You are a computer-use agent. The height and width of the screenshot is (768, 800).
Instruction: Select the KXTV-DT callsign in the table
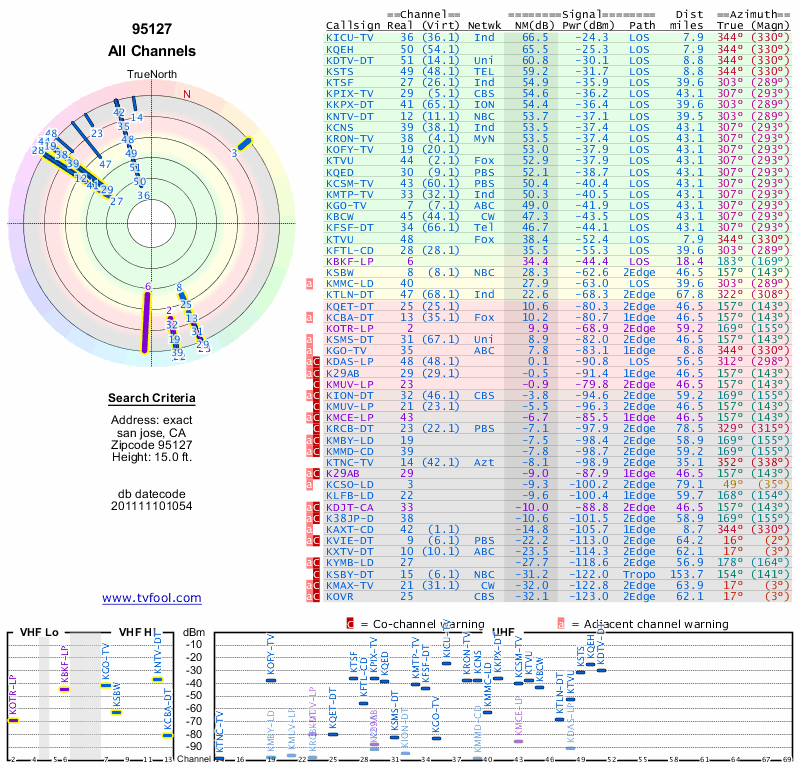point(349,552)
